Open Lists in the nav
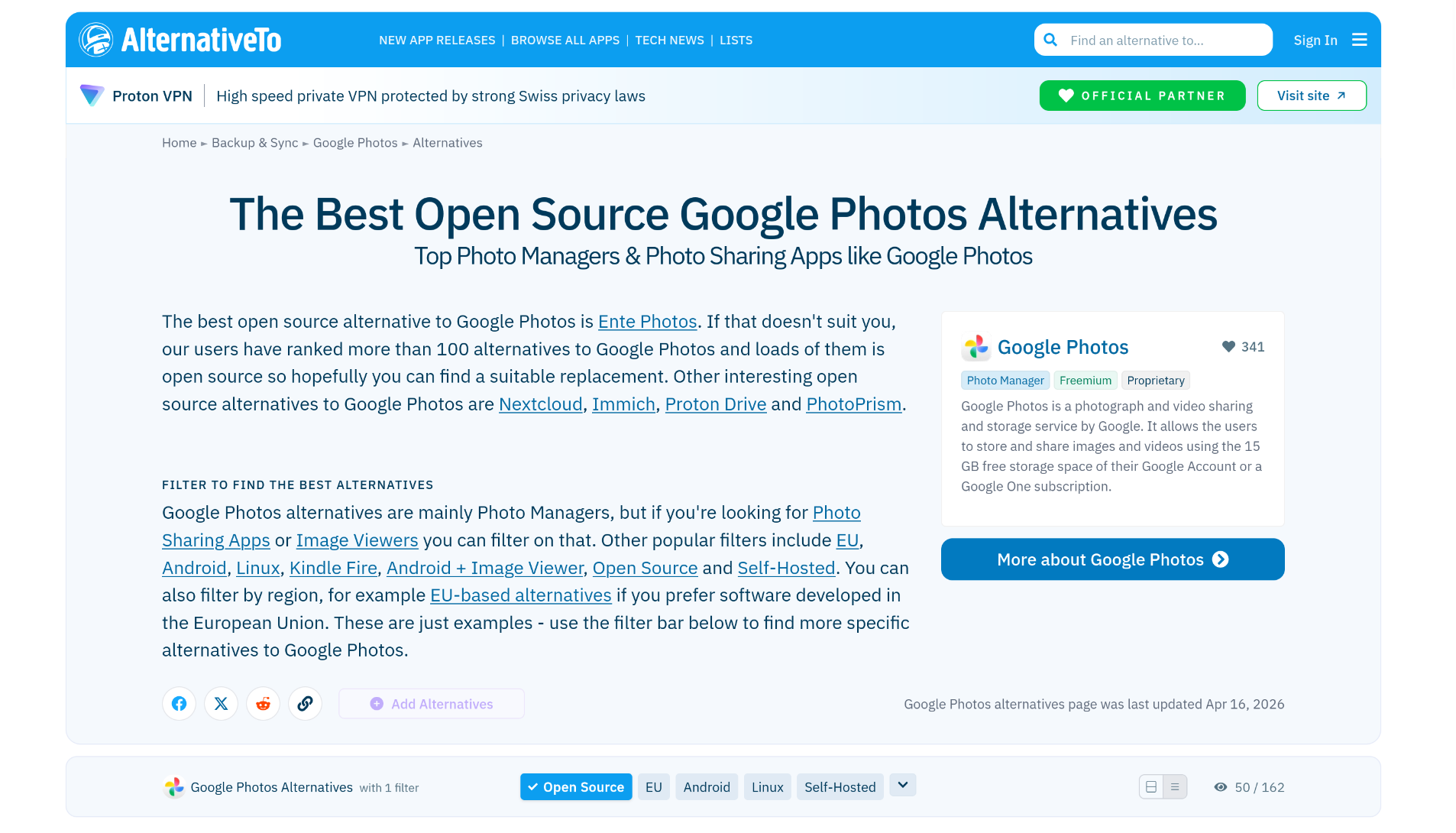Image resolution: width=1456 pixels, height=833 pixels. pos(736,41)
